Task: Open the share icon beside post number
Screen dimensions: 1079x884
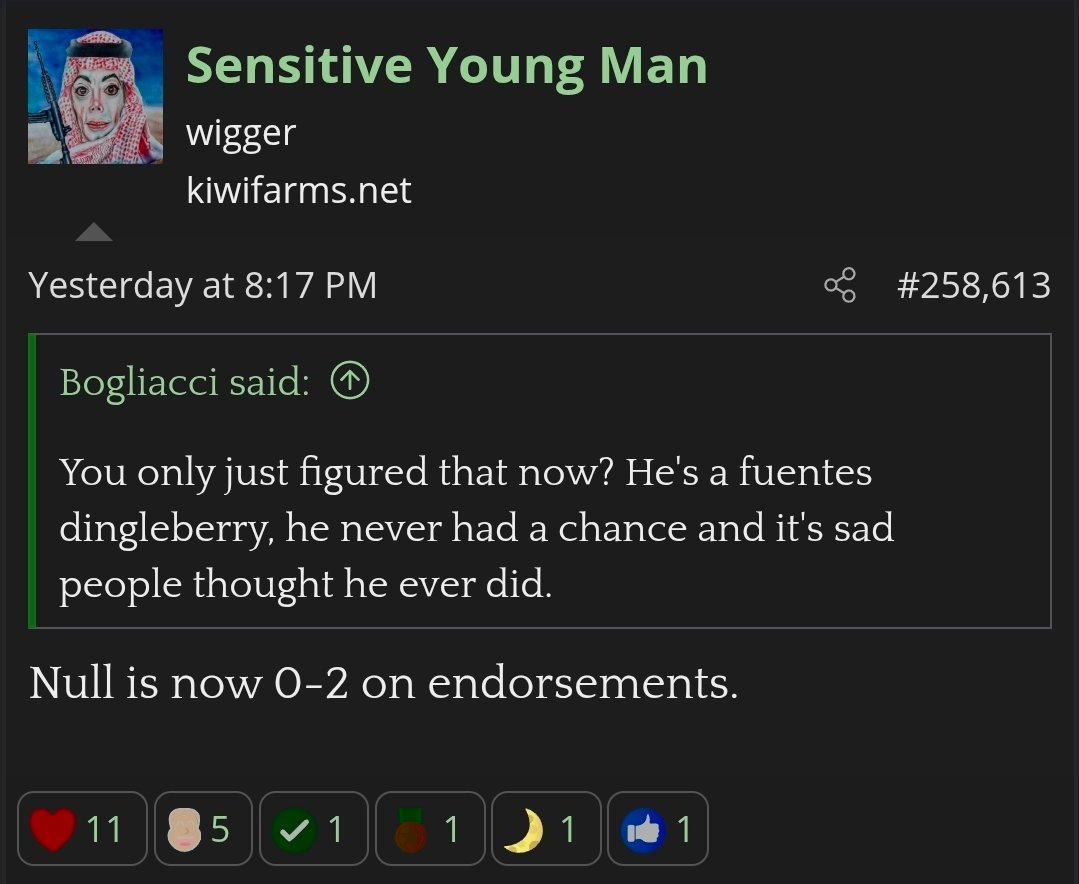Action: coord(840,286)
